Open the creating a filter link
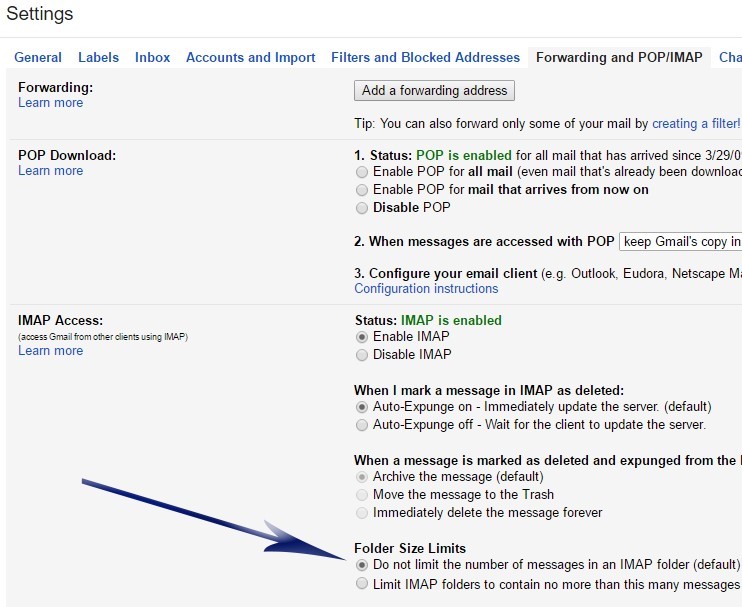Image resolution: width=742 pixels, height=607 pixels. coord(696,124)
